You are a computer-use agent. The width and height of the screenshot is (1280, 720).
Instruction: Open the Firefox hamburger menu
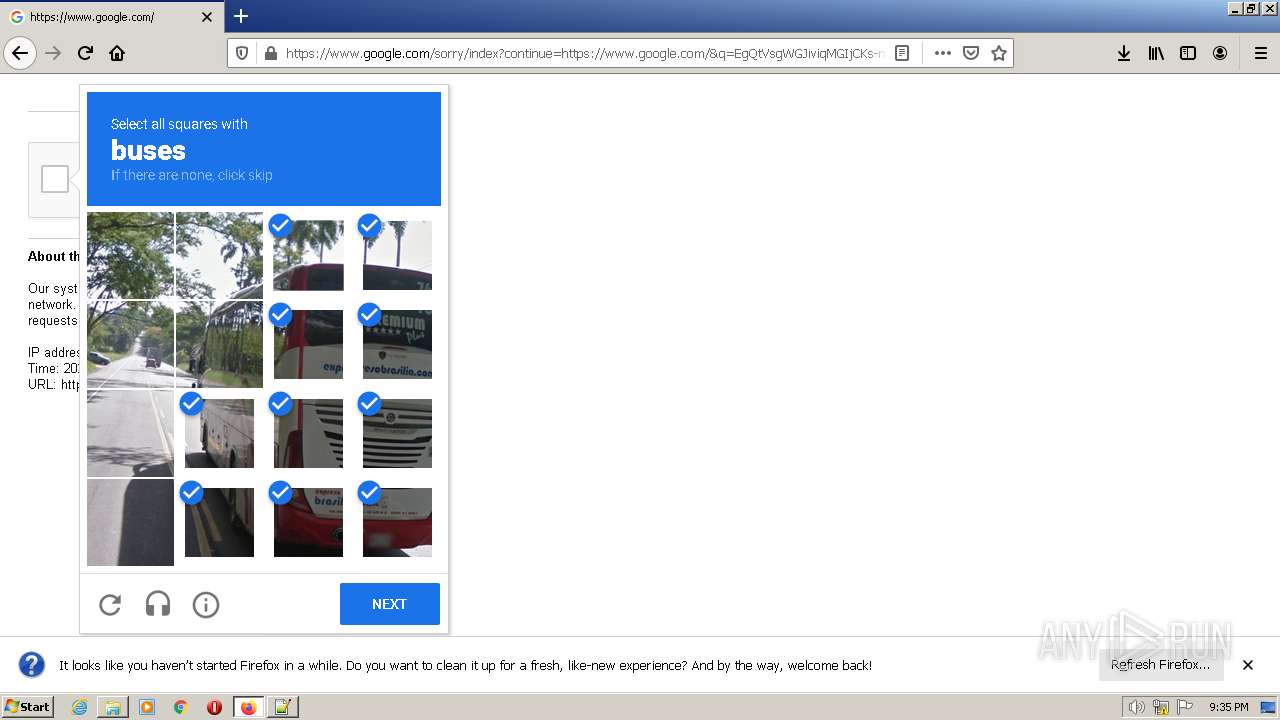click(1260, 53)
